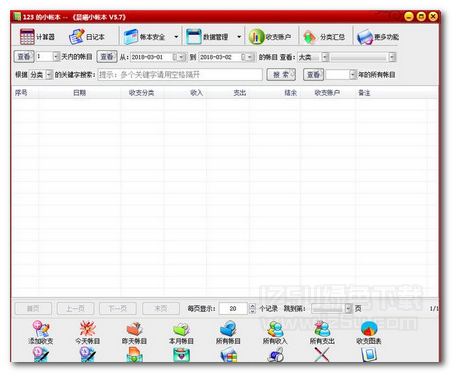Click the red crossed-lines icon under 所有支出
The height and width of the screenshot is (373, 452).
point(322,354)
